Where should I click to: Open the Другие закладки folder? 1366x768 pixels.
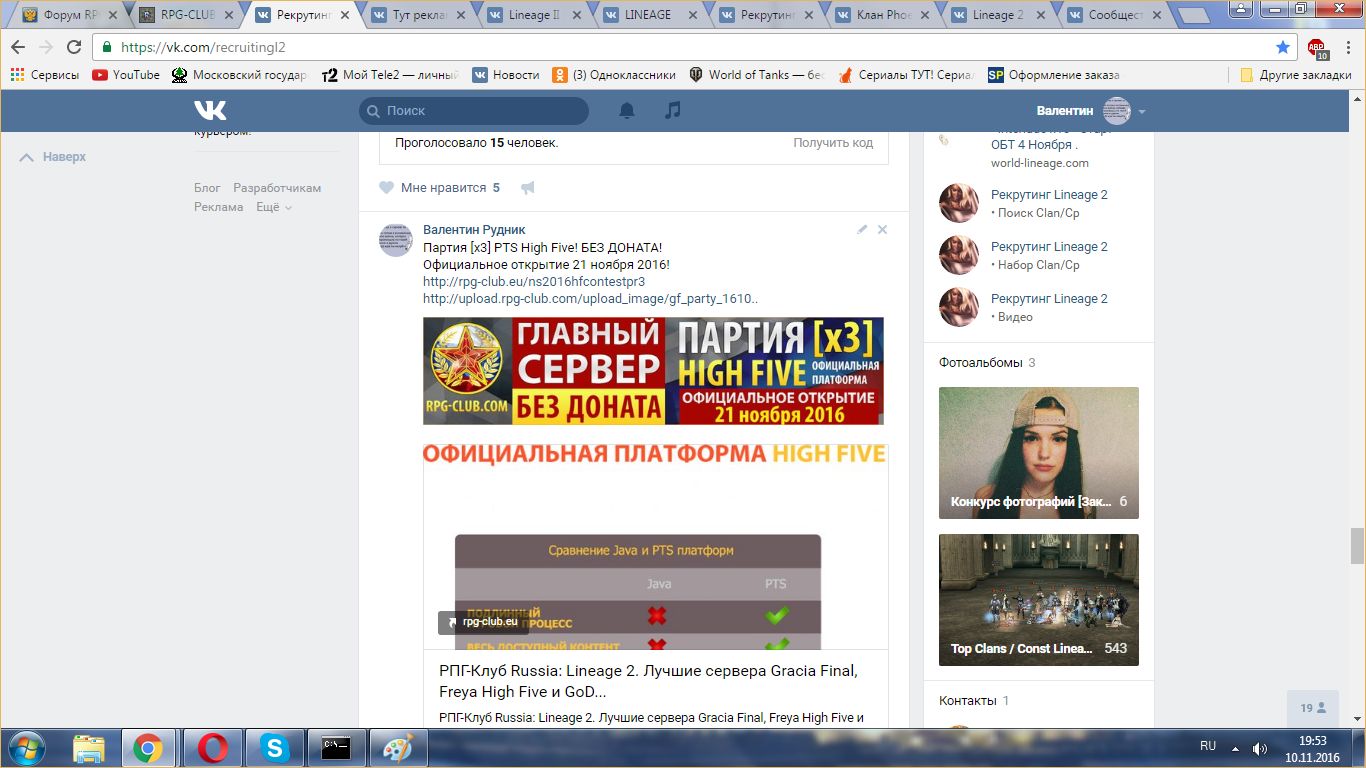1296,75
